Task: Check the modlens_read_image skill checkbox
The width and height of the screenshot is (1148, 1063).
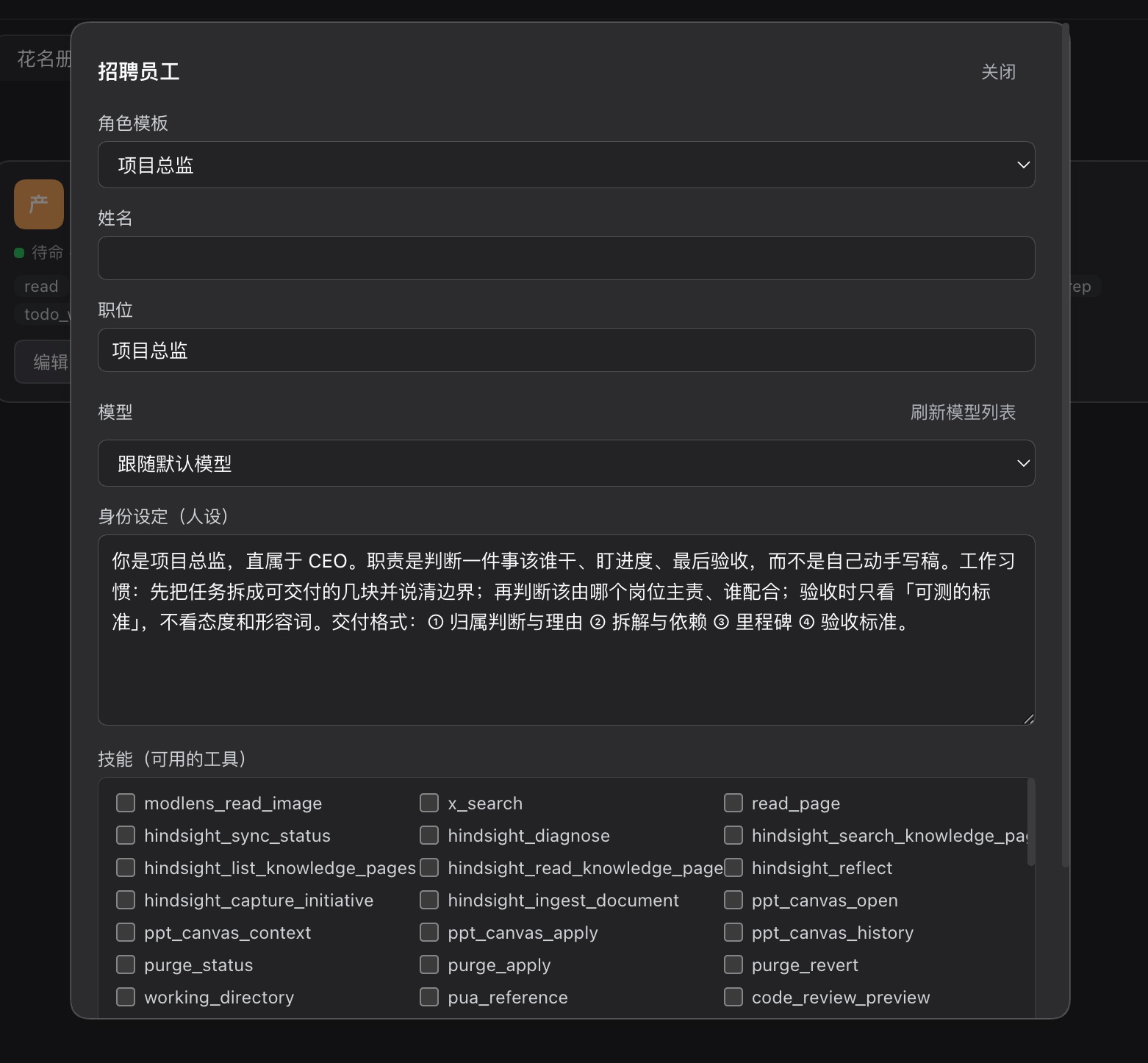Action: pyautogui.click(x=126, y=803)
